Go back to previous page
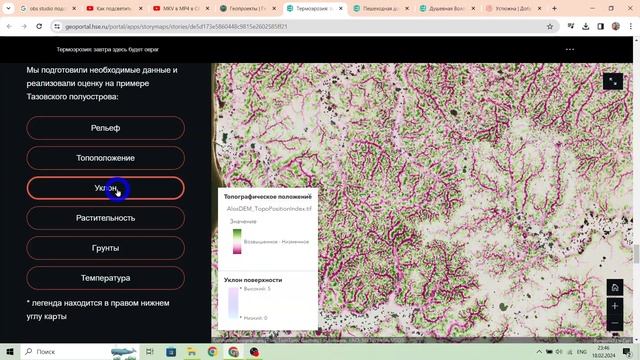This screenshot has width=640, height=360. point(9,26)
